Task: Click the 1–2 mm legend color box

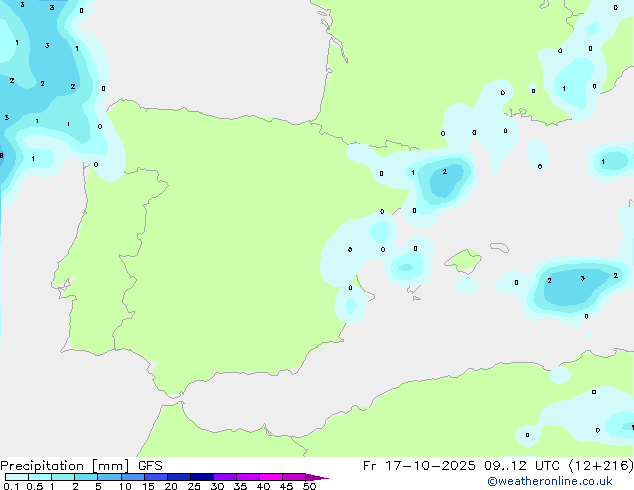Action: coord(63,477)
